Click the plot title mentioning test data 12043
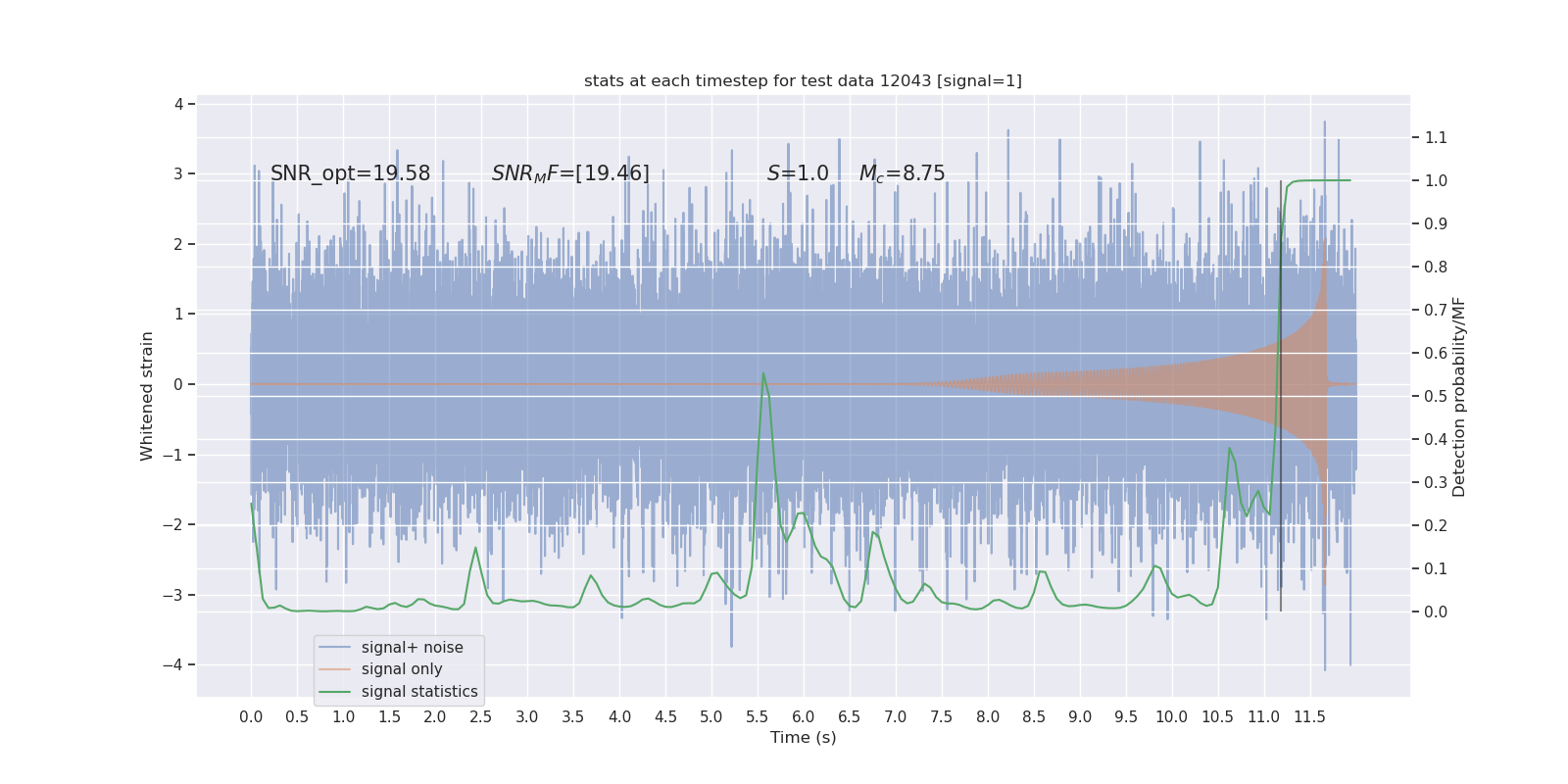Viewport: 1568px width, 784px height. (803, 80)
